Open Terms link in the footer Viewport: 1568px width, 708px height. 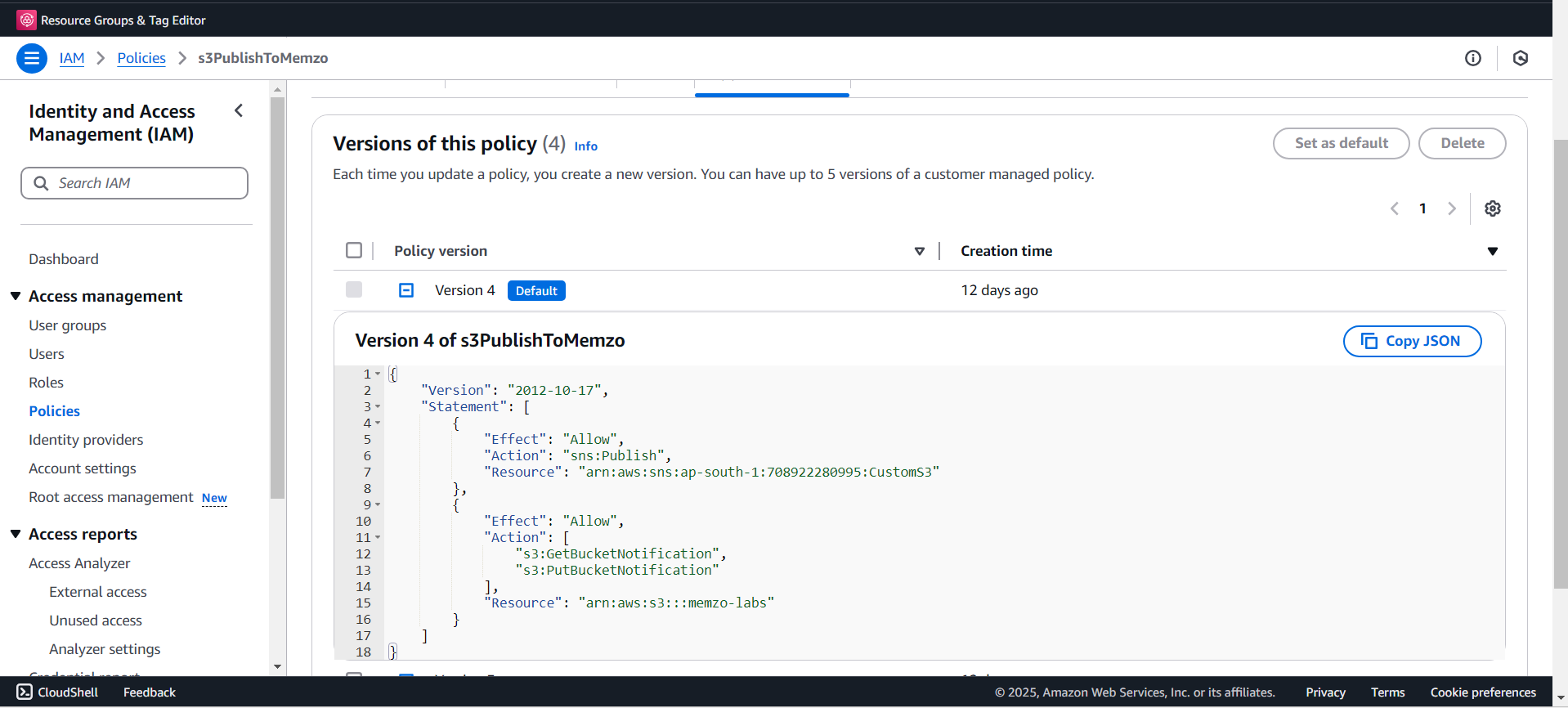pos(1387,692)
